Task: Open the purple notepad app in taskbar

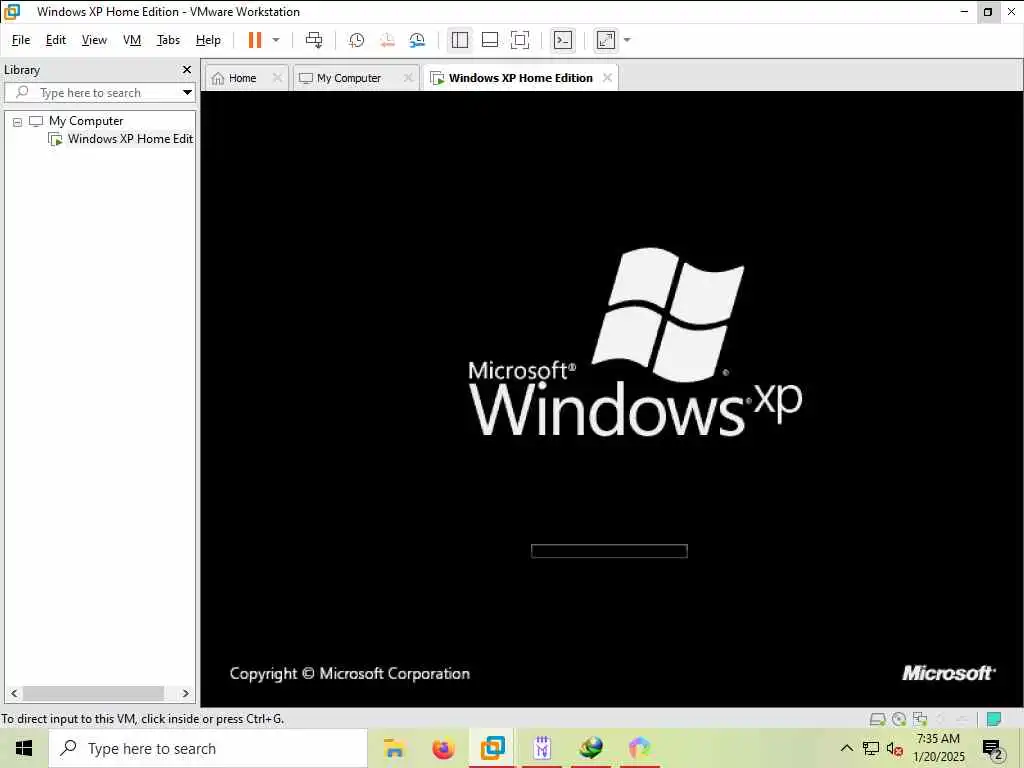Action: (x=542, y=748)
